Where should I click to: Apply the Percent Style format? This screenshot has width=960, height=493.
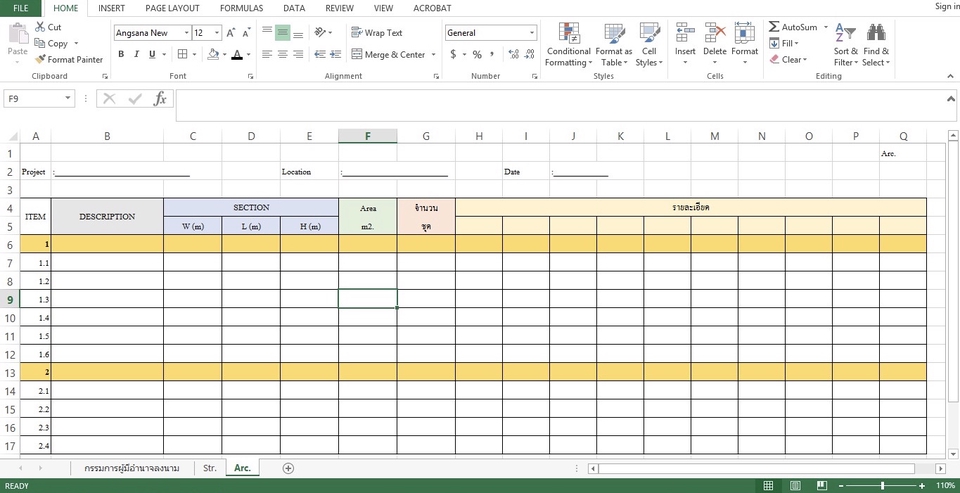(477, 54)
